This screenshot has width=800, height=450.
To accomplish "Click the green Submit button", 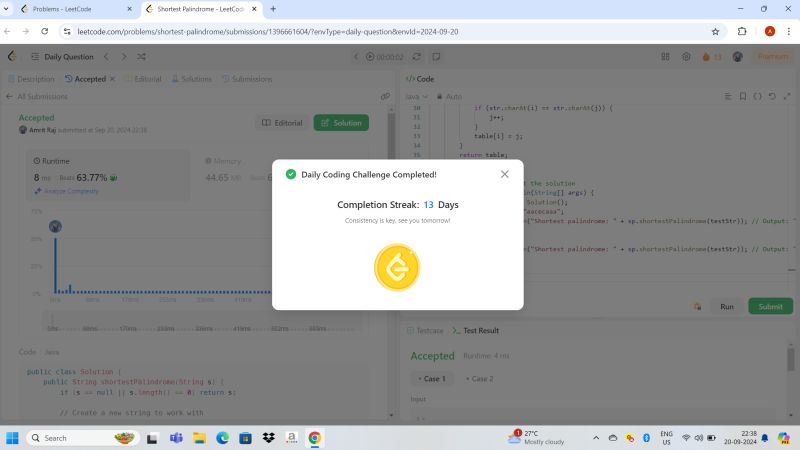I will click(x=770, y=307).
